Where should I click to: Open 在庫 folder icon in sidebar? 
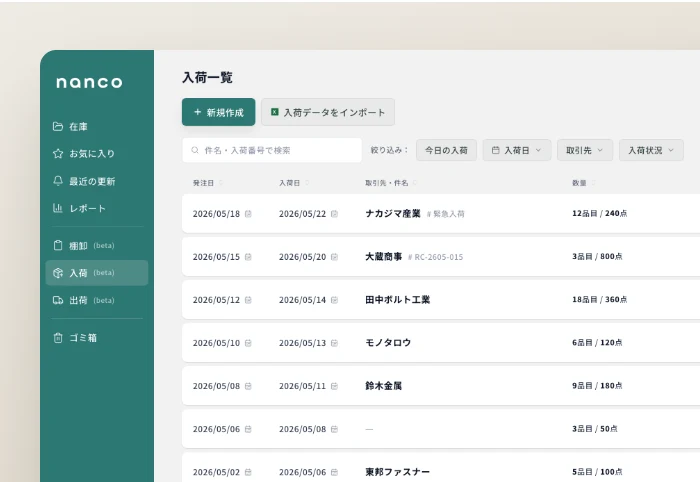pos(58,126)
